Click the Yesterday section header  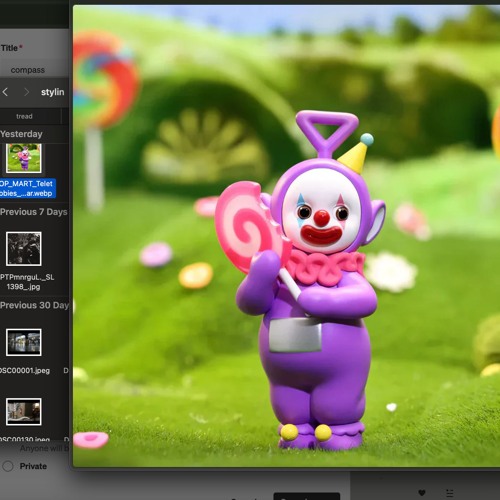[x=21, y=134]
